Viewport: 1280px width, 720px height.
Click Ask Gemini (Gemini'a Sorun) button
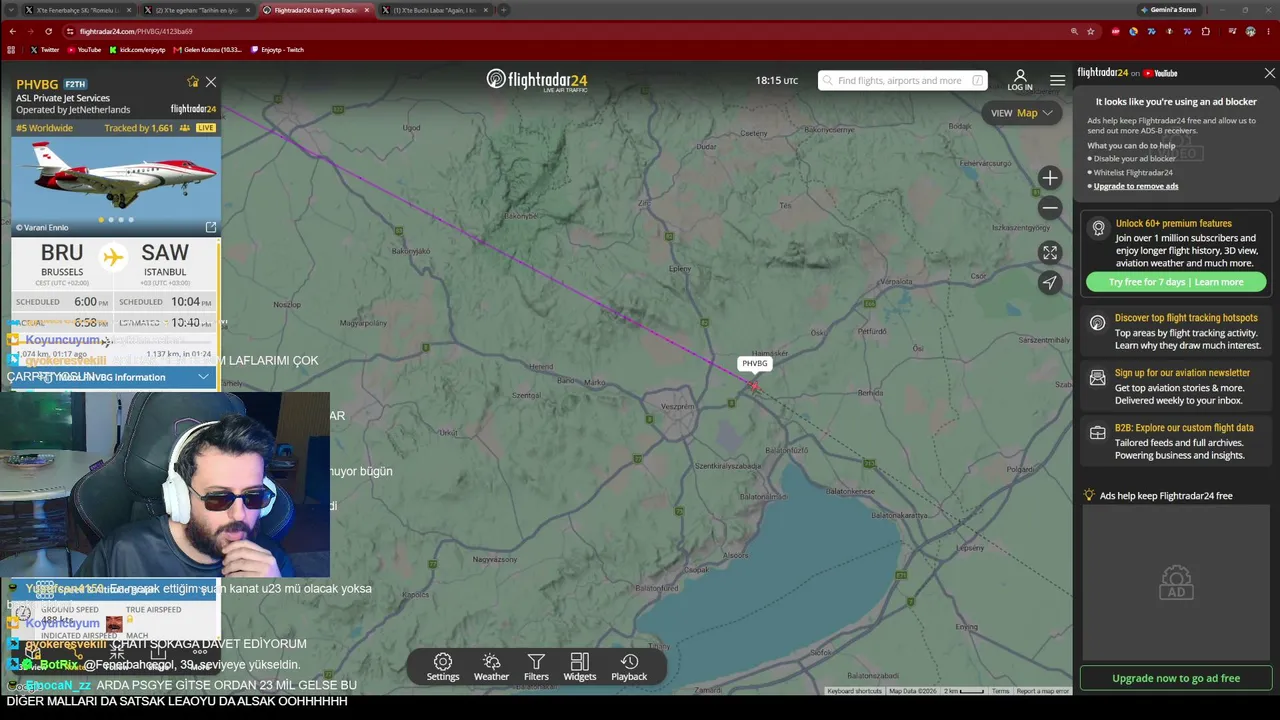pyautogui.click(x=1167, y=10)
